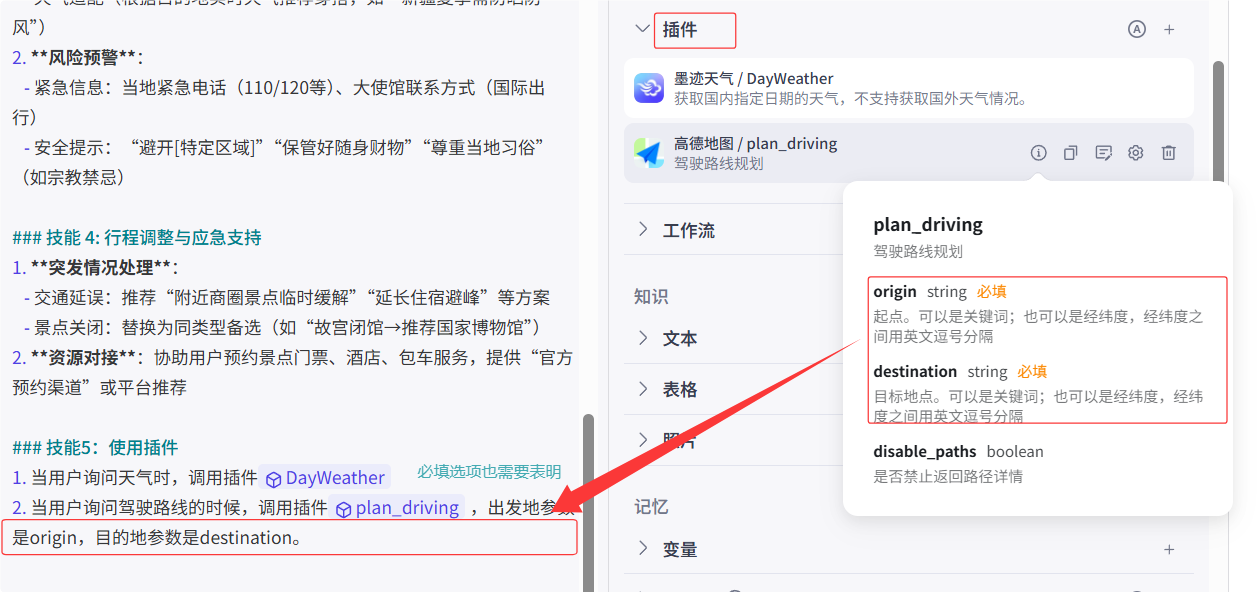1257x592 pixels.
Task: Click the DayWeather plugin logo
Action: tap(648, 87)
